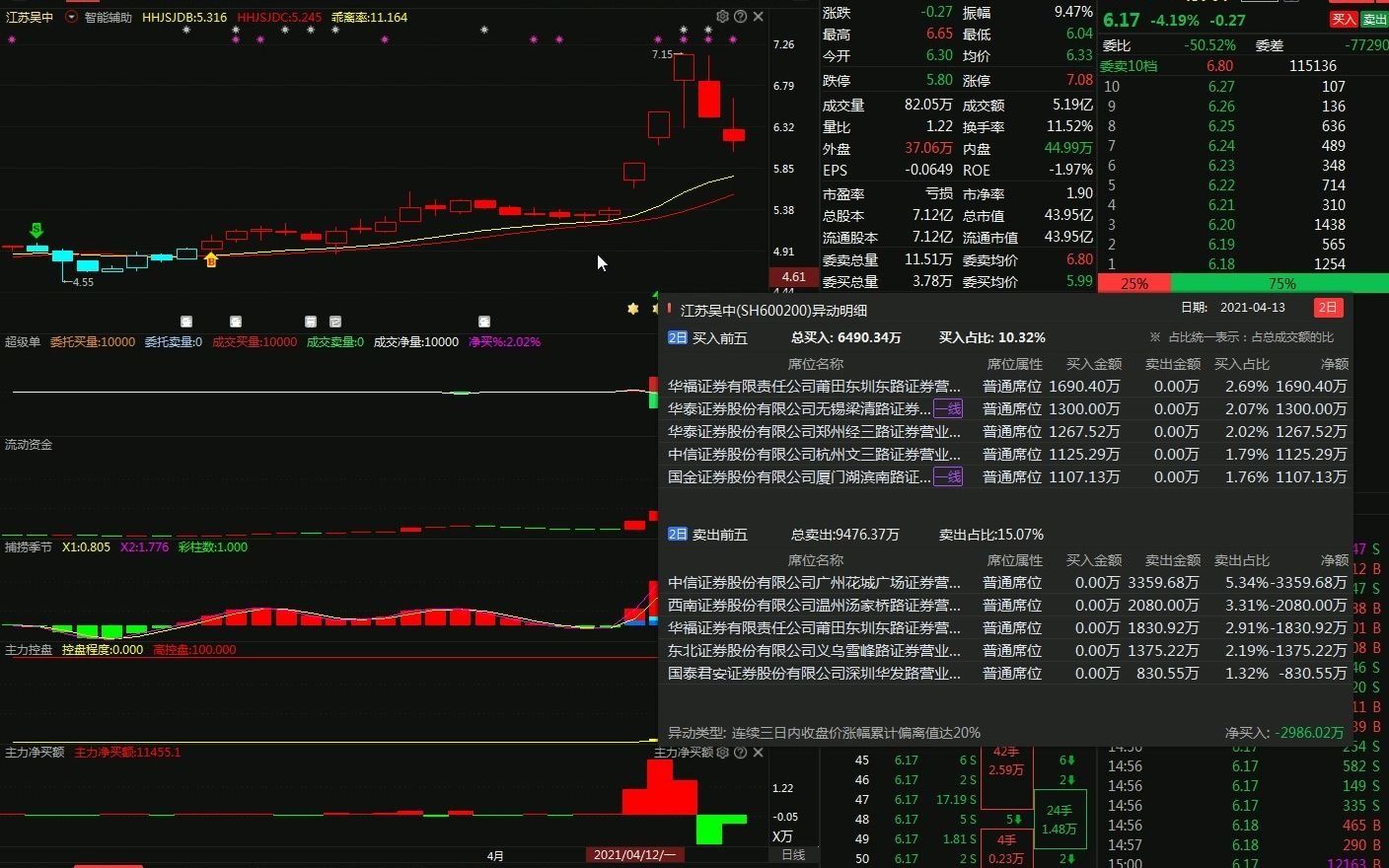
Task: Click the first news marker under K-line
Action: [186, 322]
